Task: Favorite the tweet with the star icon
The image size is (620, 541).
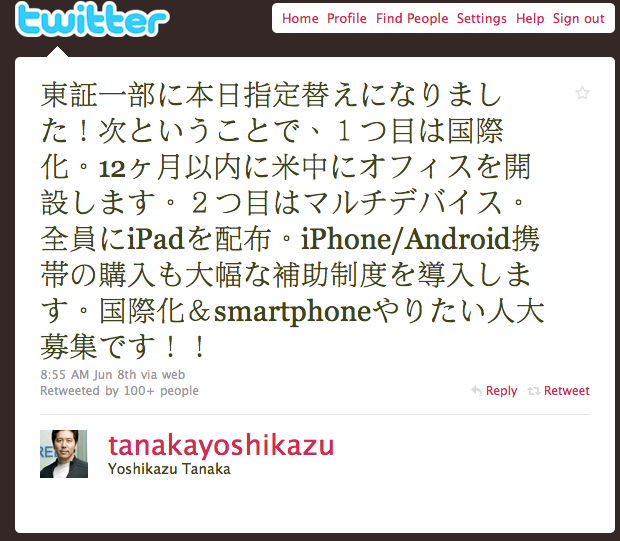Action: (x=582, y=93)
